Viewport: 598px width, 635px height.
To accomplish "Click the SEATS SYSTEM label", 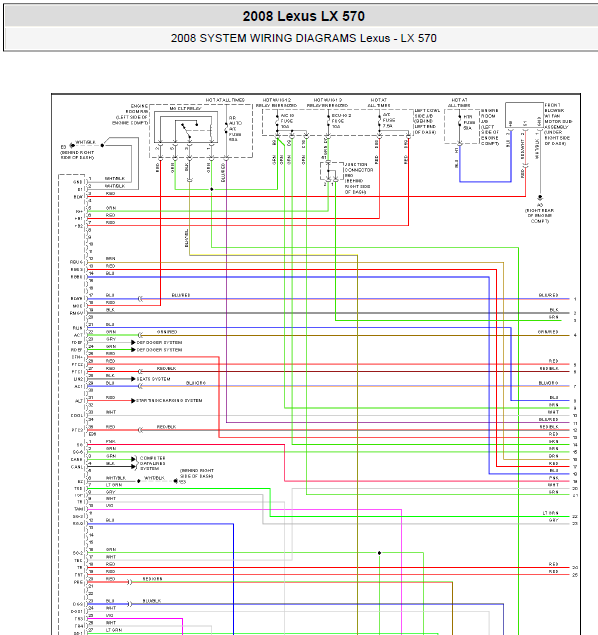I will (x=153, y=379).
